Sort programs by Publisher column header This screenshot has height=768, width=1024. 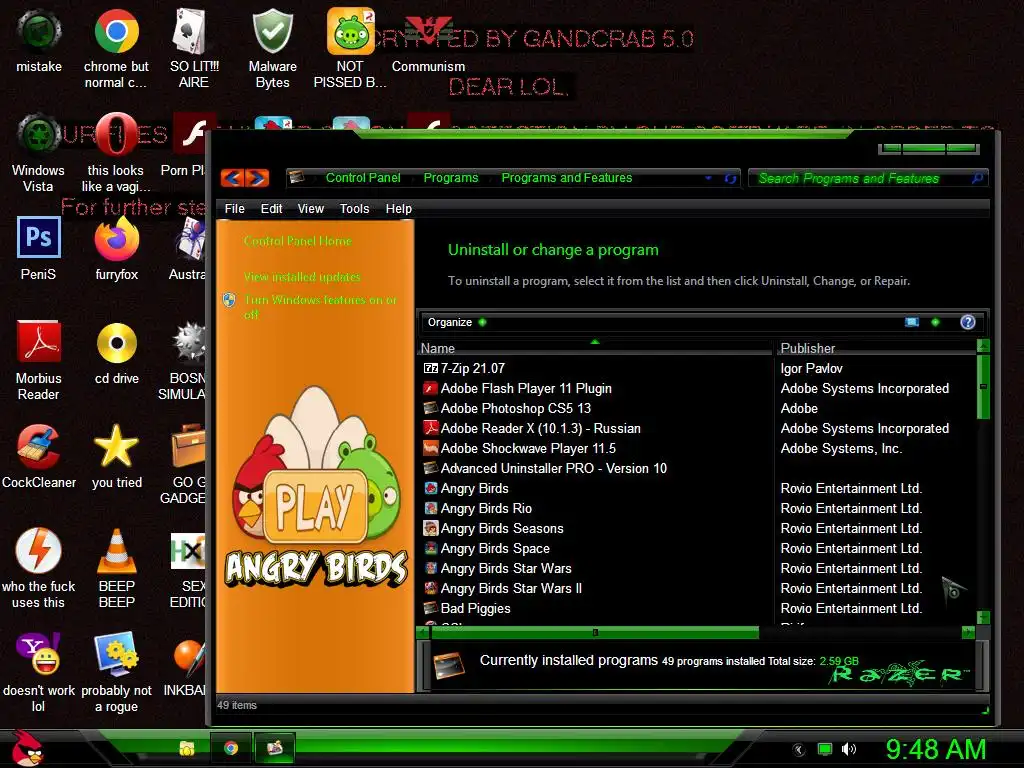point(875,348)
